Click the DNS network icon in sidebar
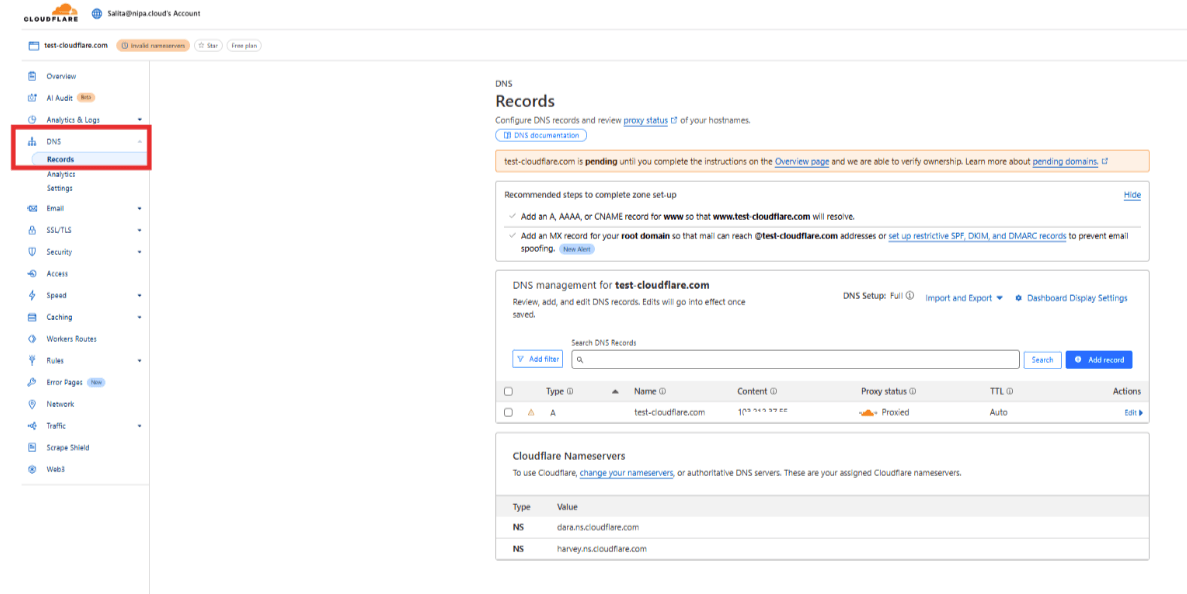Image resolution: width=1187 pixels, height=594 pixels. (x=32, y=142)
